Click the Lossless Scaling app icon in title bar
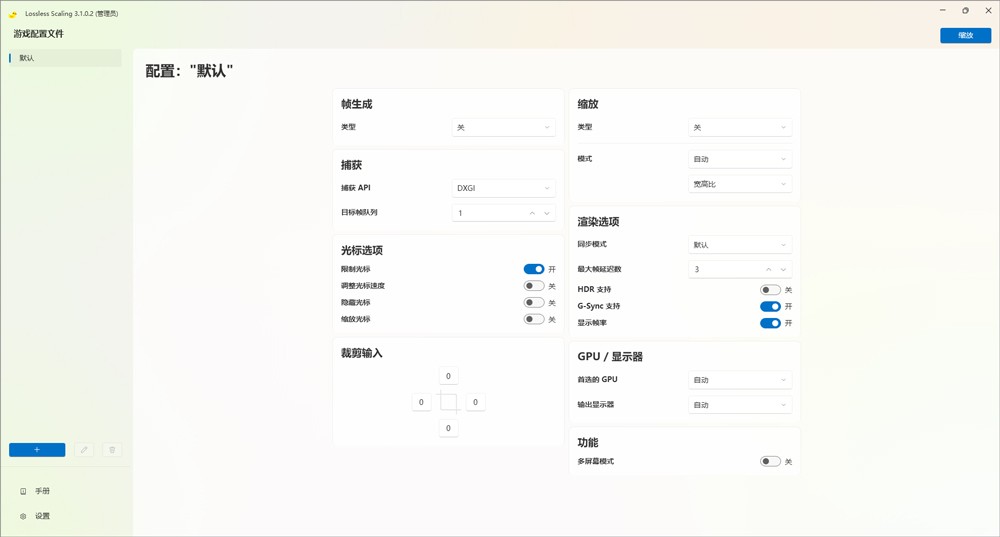Viewport: 1000px width, 537px height. (13, 14)
